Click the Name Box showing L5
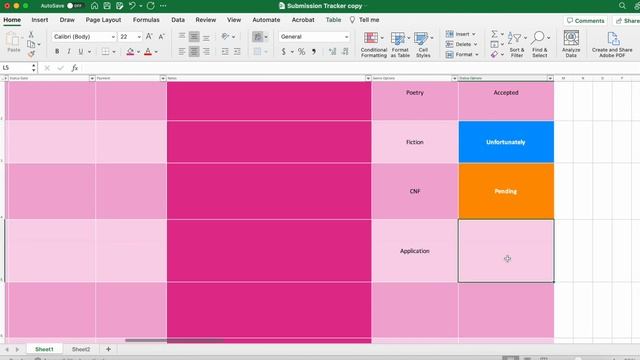 click(16, 68)
